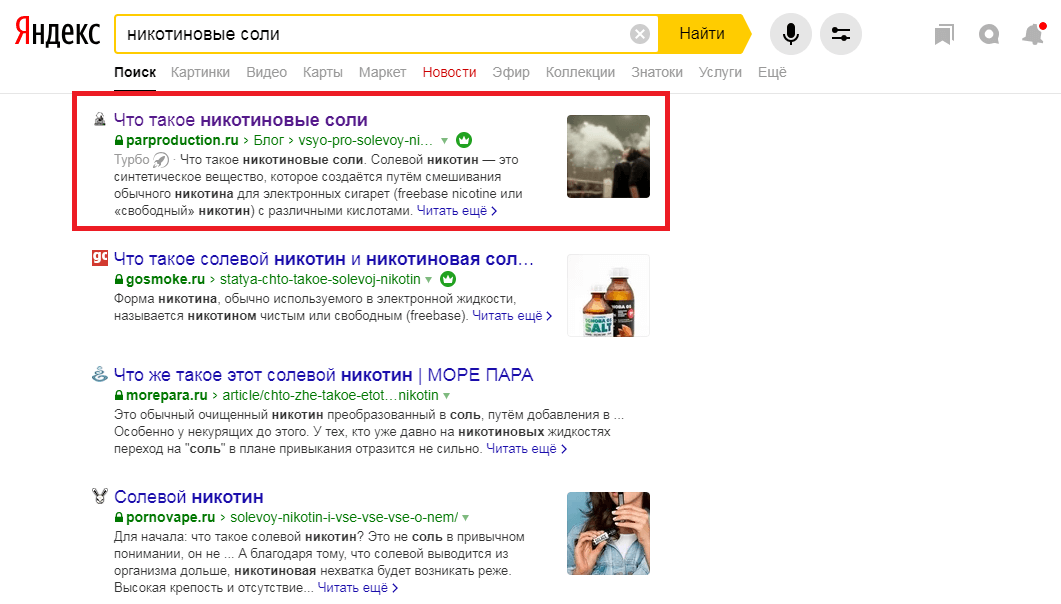This screenshot has width=1061, height=604.
Task: Click 'Читать ещё' in gosmoke.ru snippet
Action: coord(512,316)
